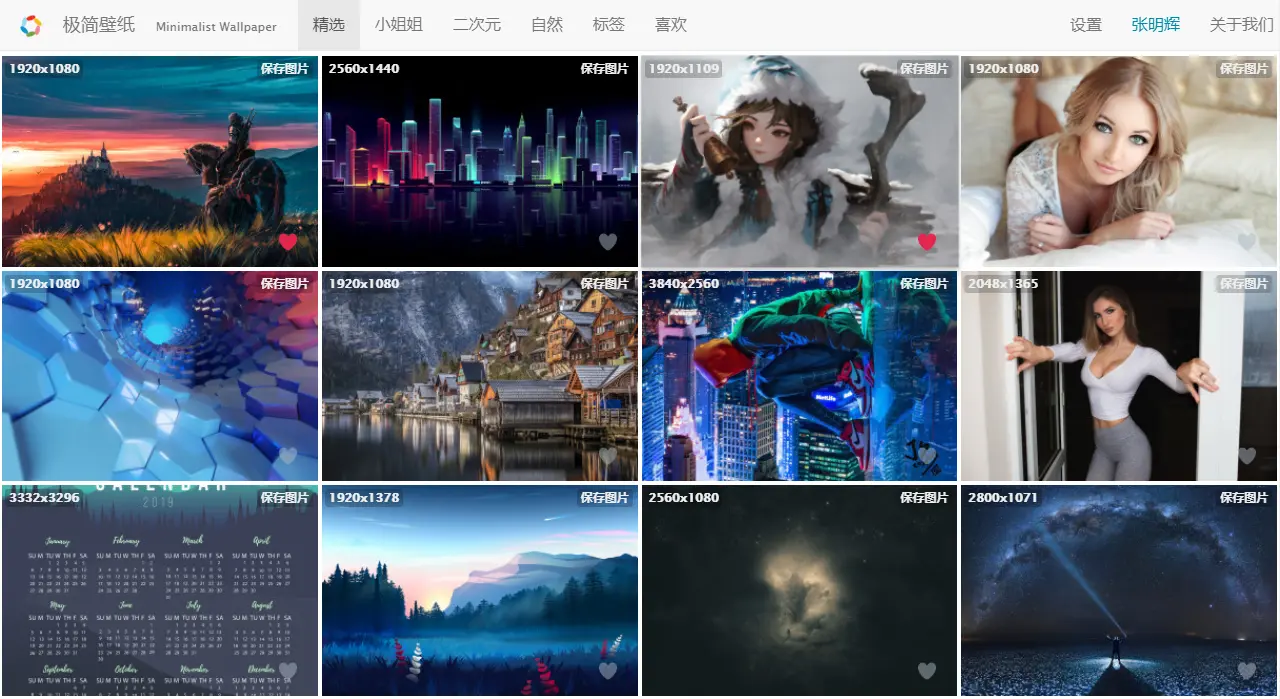Click 保存图片 on the 2560x1080 nebula
The width and height of the screenshot is (1280, 699).
(924, 498)
